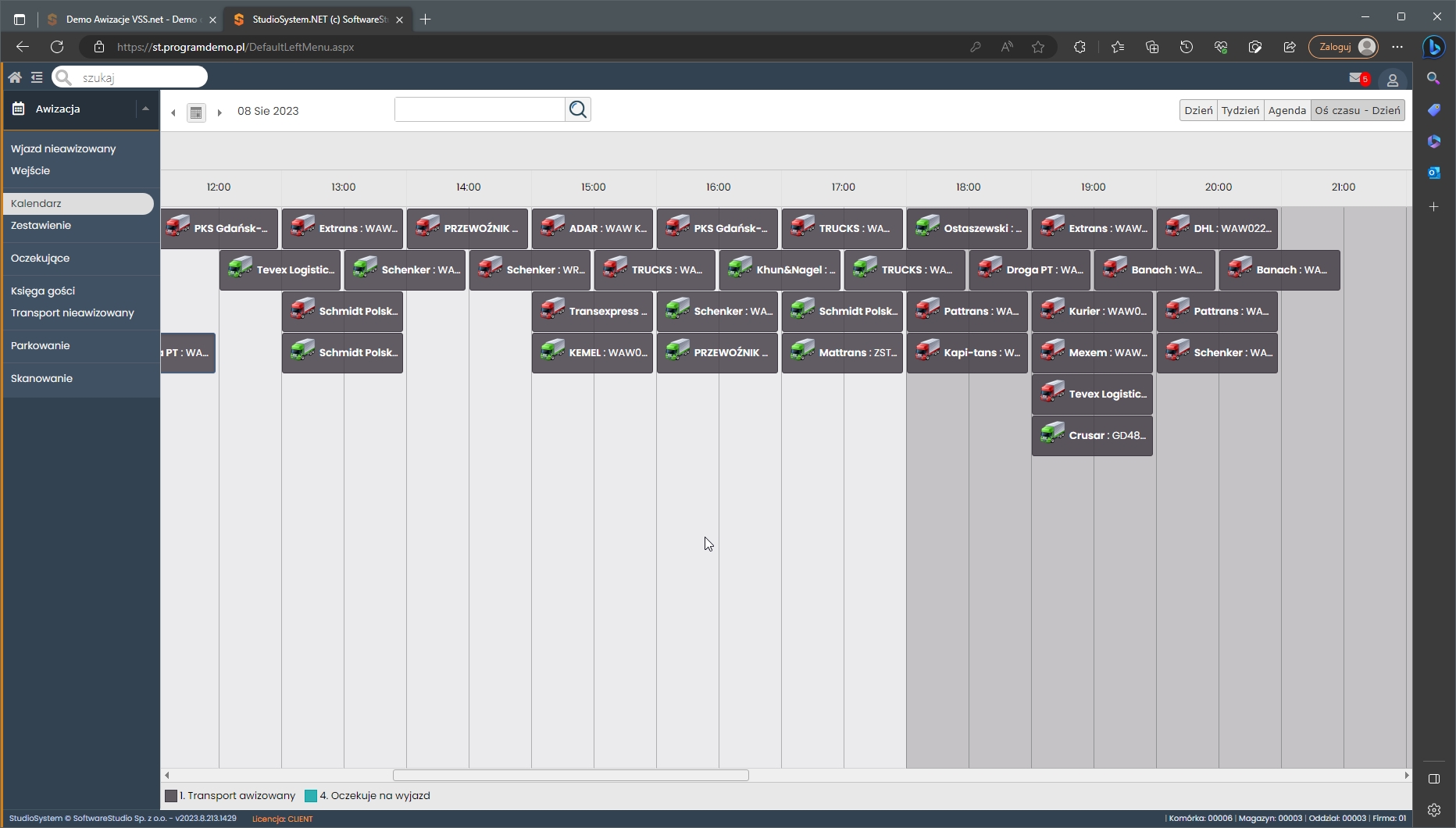Focus the szukaj search field

coord(141,77)
